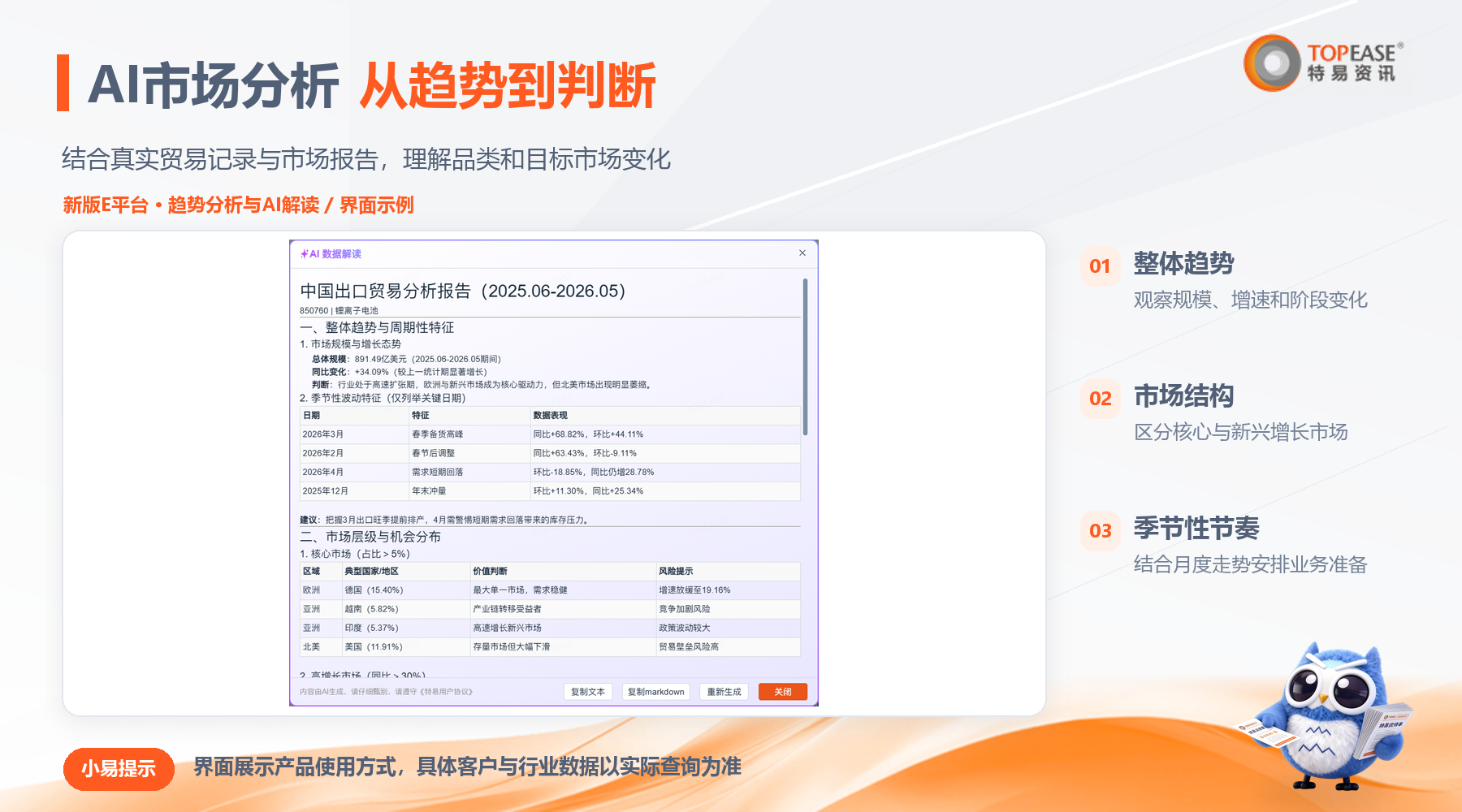Image resolution: width=1462 pixels, height=812 pixels.
Task: Click the 01 badge next to 整体趋势
Action: point(1100,266)
